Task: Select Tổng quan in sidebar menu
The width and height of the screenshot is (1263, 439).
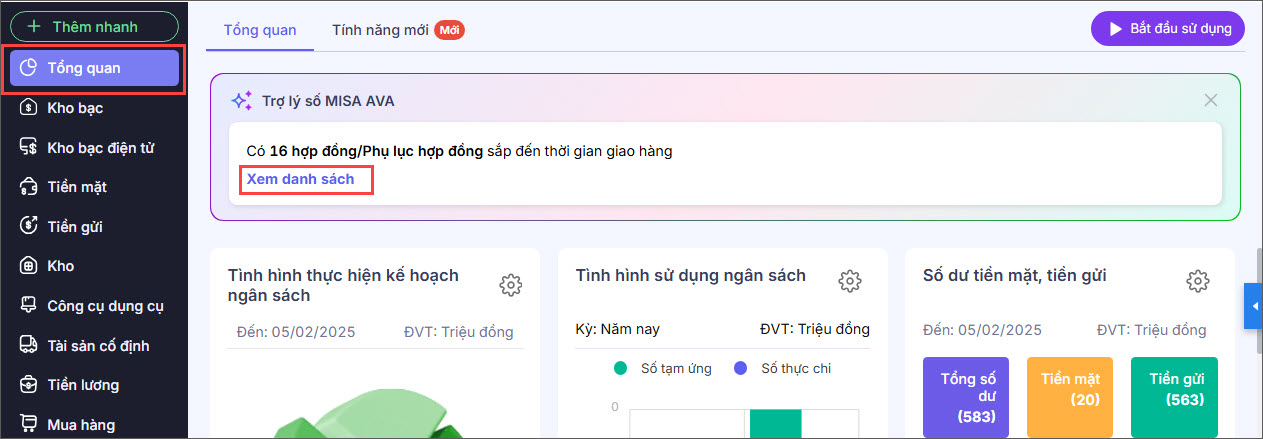Action: pyautogui.click(x=95, y=68)
